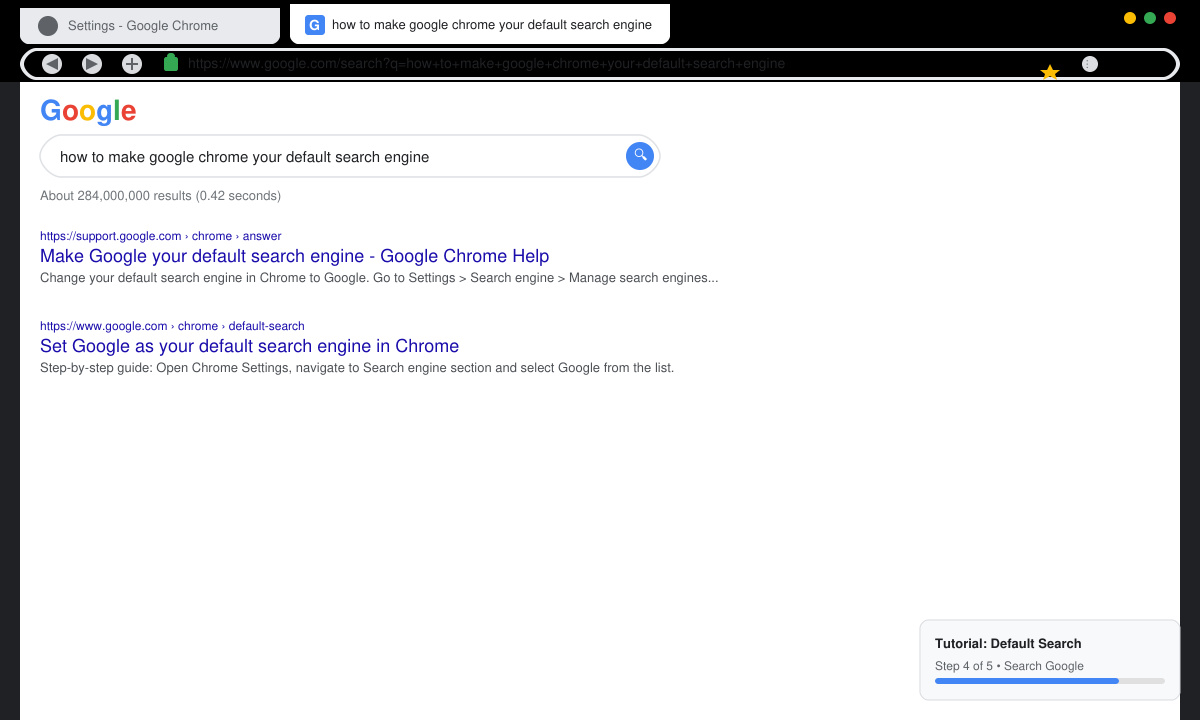Click the green site security lock icon
This screenshot has width=1200, height=720.
click(x=170, y=63)
